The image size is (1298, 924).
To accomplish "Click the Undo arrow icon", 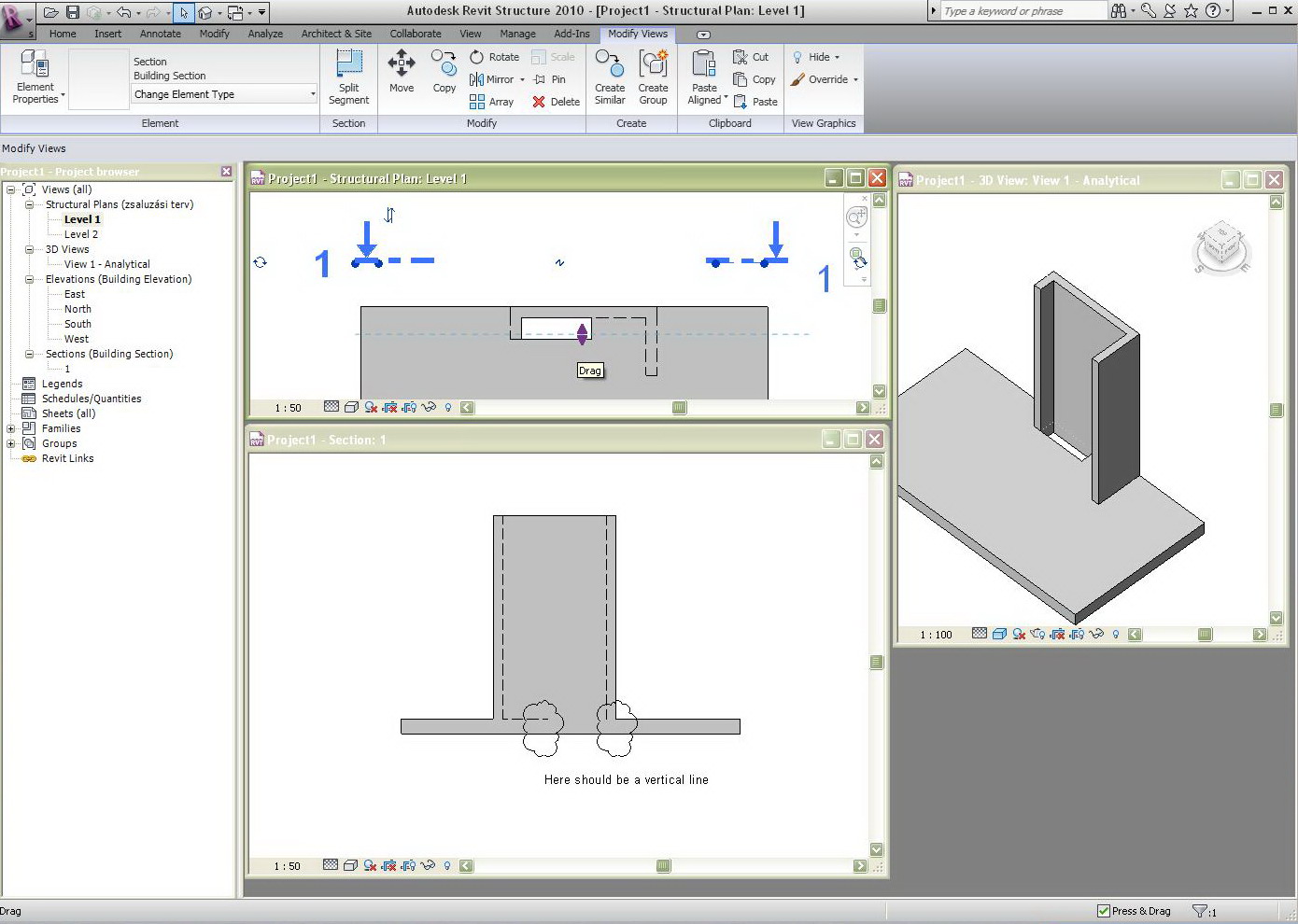I will [x=123, y=12].
